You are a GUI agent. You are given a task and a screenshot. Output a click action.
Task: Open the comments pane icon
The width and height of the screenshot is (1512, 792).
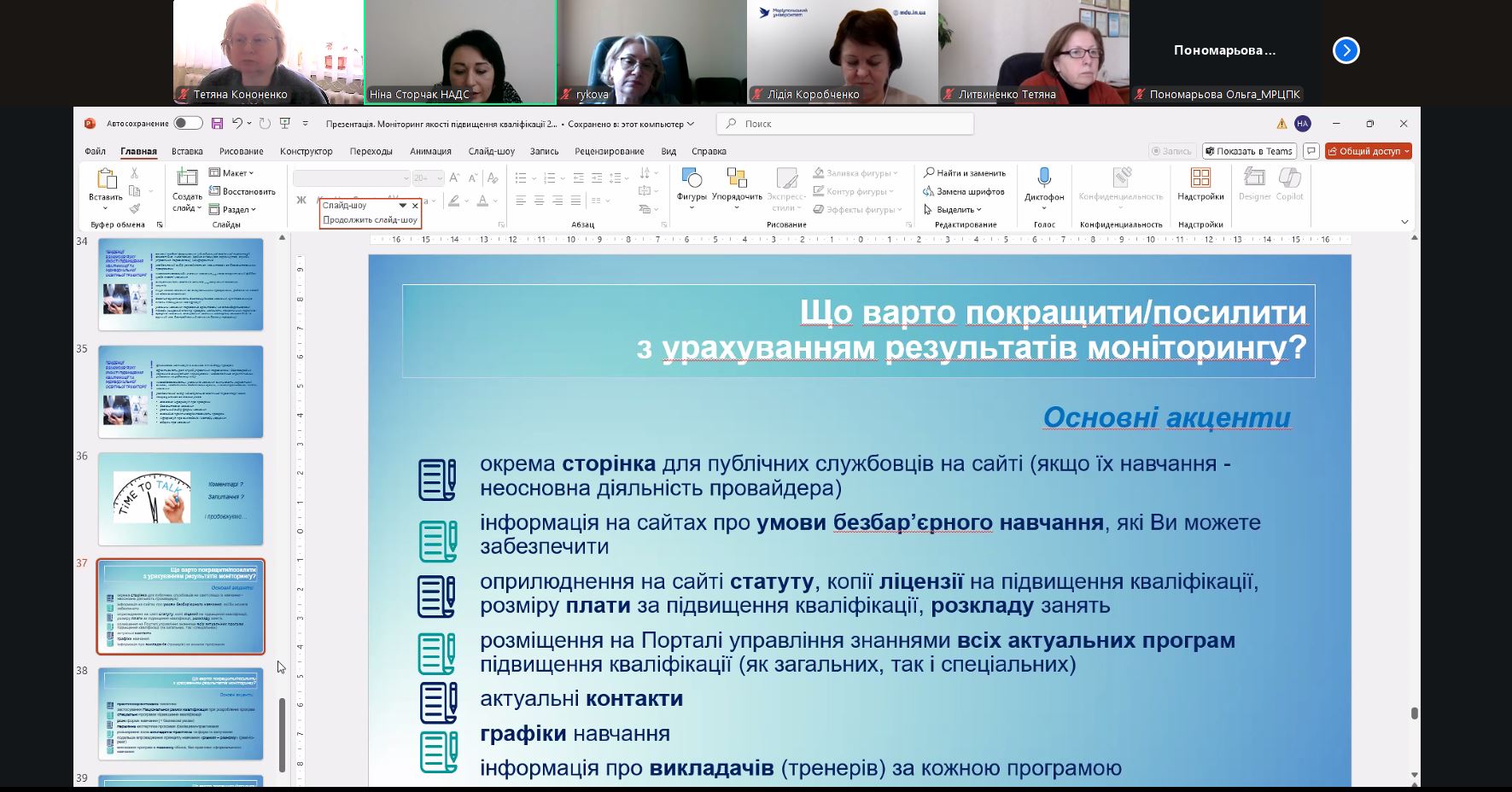[x=1311, y=151]
